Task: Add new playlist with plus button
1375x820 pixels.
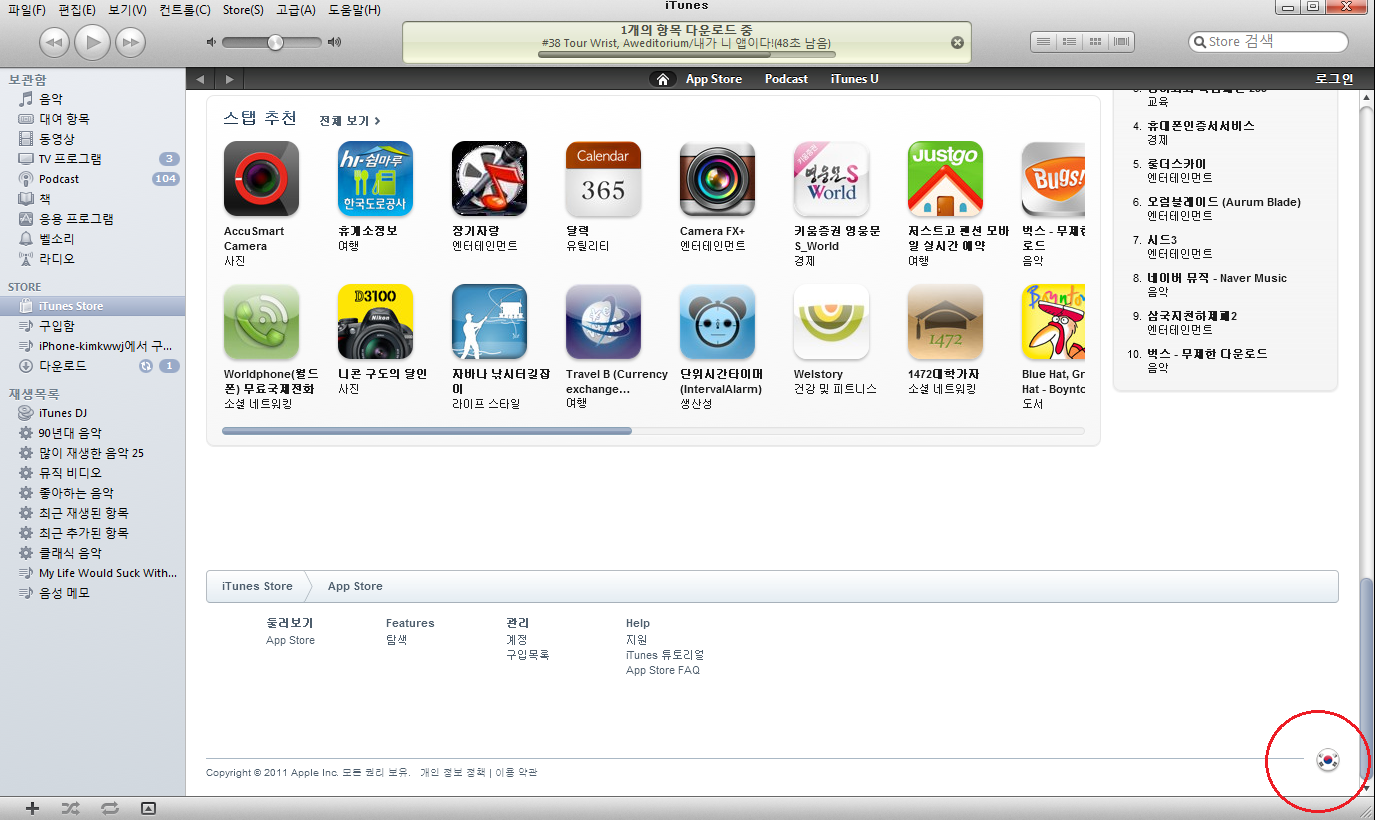Action: pyautogui.click(x=32, y=808)
